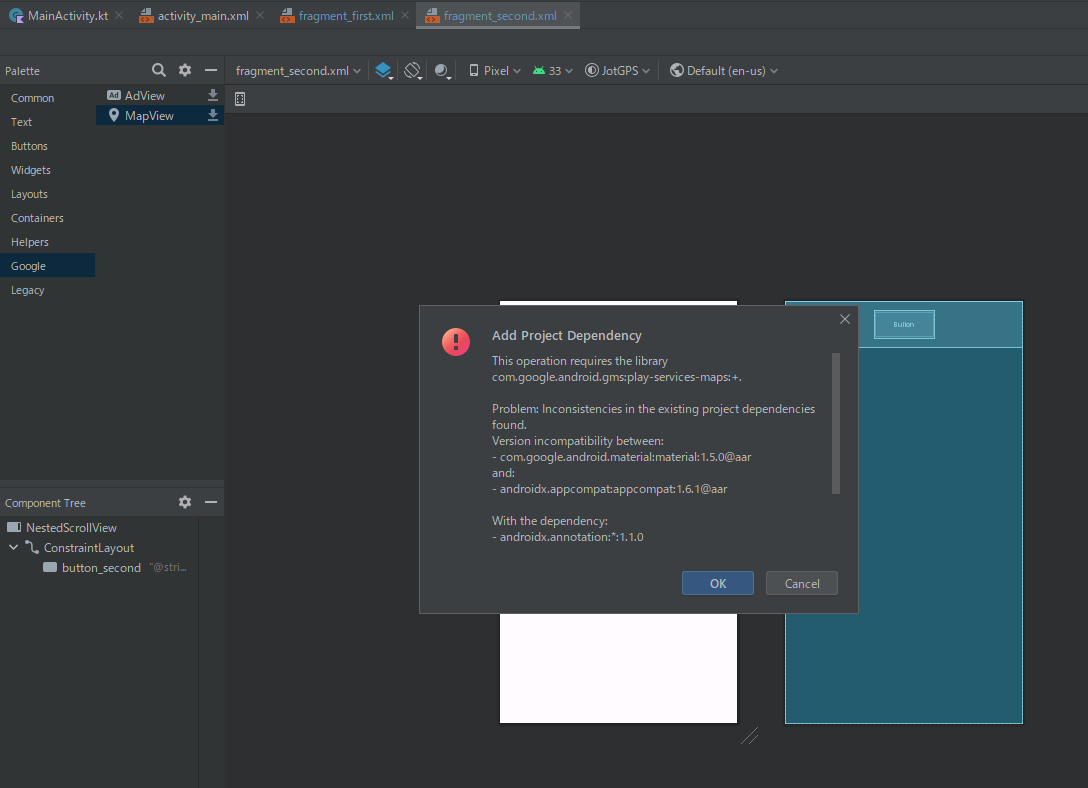Collapse the ConstraintLayout tree node

(x=13, y=547)
